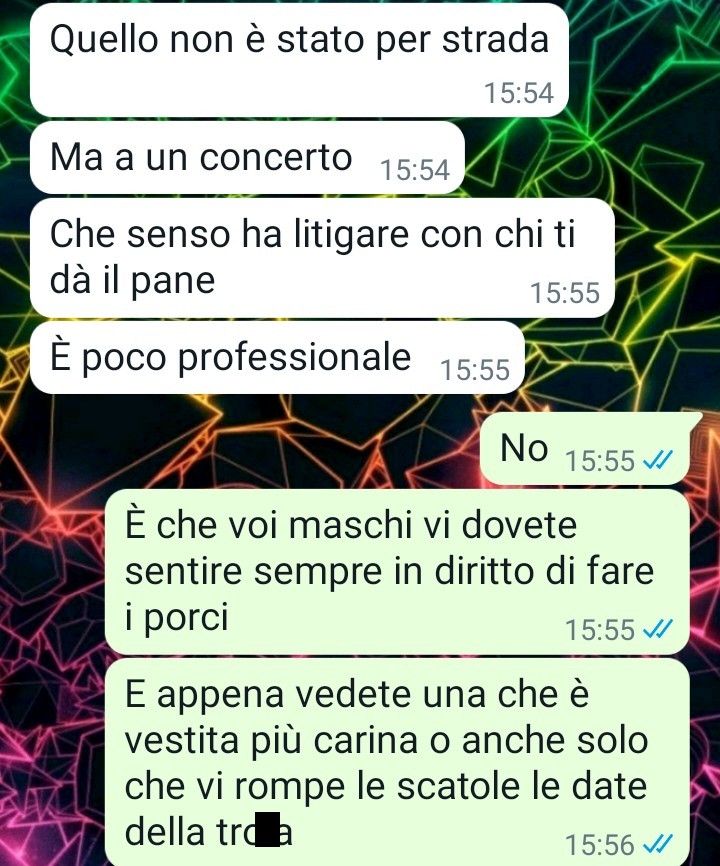The height and width of the screenshot is (866, 720).
Task: Select the 'Quello non è stato per strada' message
Action: [x=299, y=60]
